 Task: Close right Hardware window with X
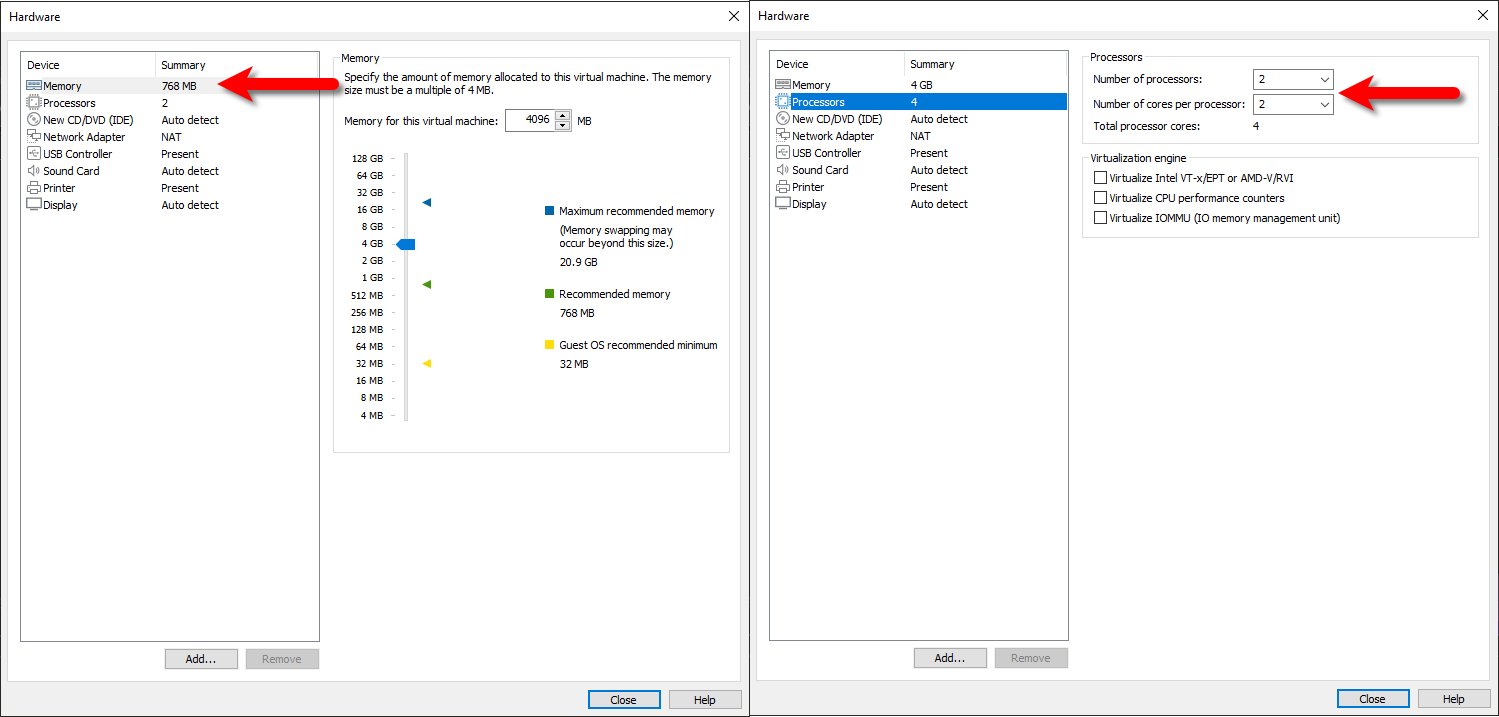[1483, 15]
